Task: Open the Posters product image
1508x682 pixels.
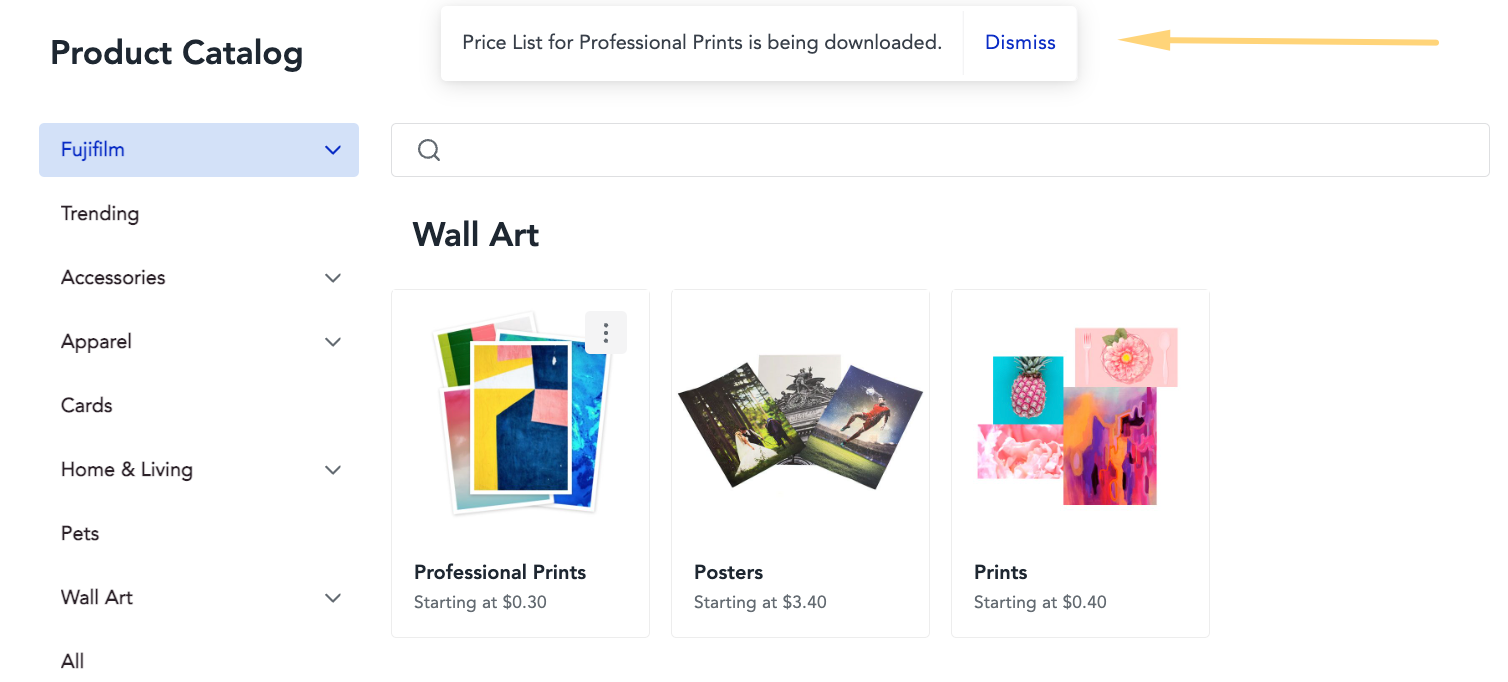Action: (800, 421)
